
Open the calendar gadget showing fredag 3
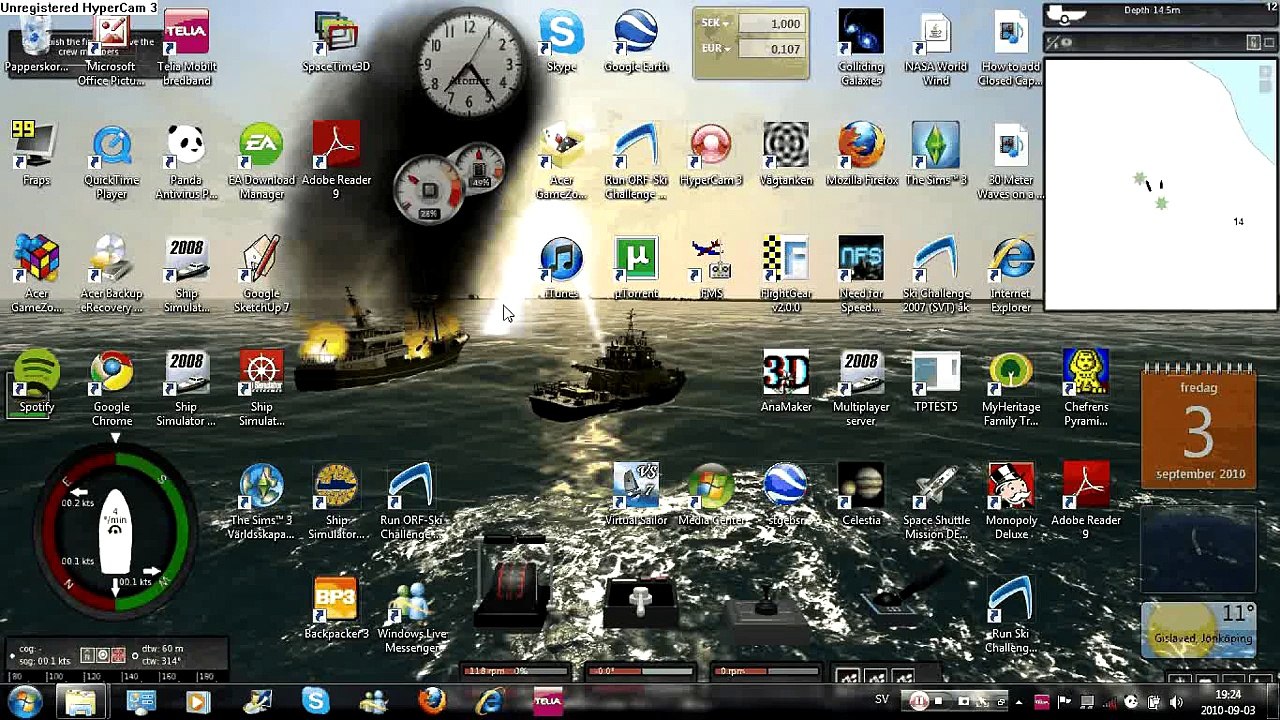pos(1198,430)
